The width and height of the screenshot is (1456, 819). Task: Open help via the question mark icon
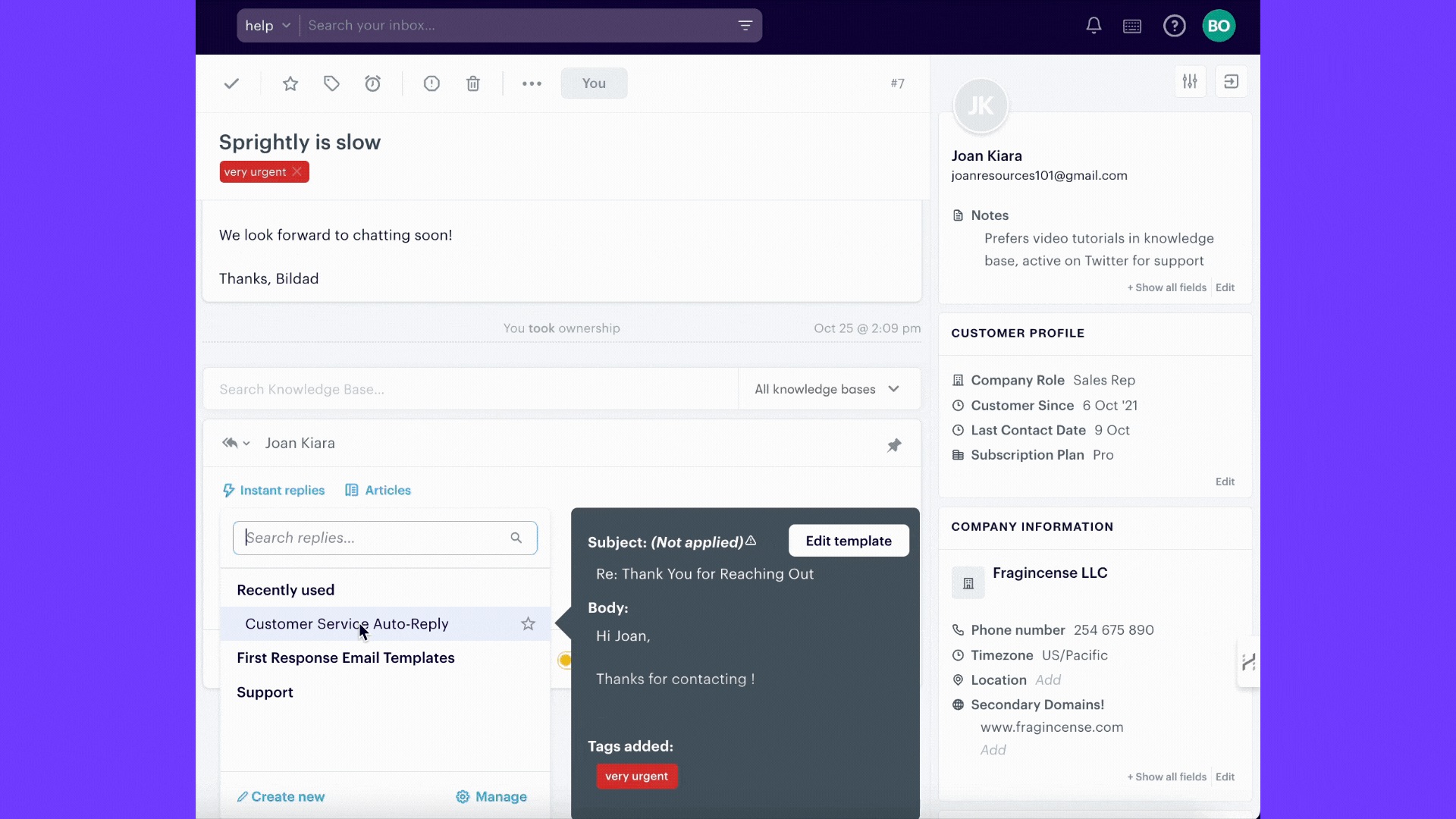point(1174,25)
